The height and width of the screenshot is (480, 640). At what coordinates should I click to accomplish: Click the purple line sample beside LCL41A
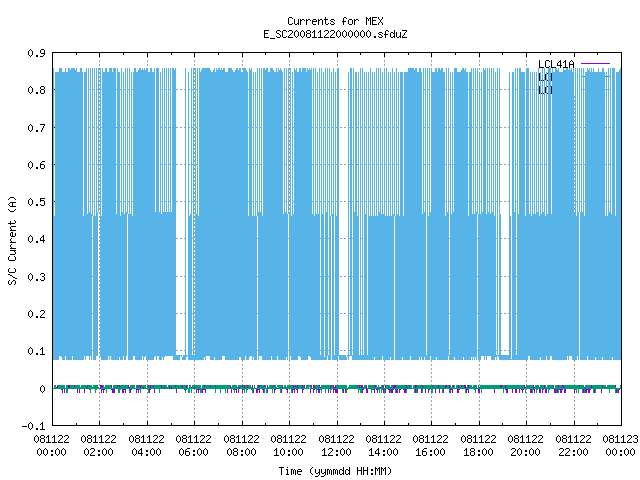click(596, 64)
